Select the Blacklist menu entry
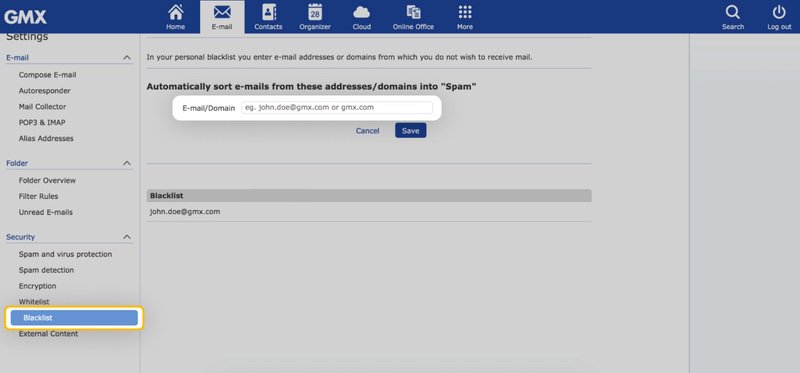 coord(74,318)
